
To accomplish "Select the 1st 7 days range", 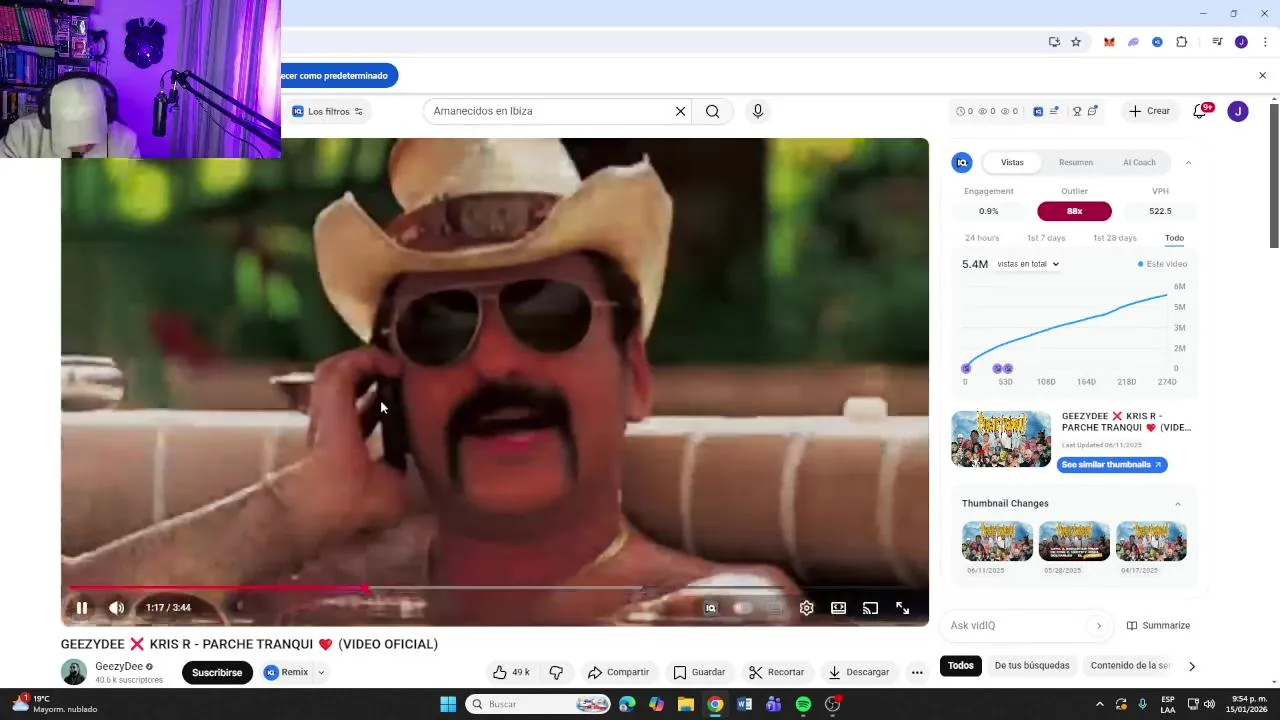I will (x=1046, y=238).
